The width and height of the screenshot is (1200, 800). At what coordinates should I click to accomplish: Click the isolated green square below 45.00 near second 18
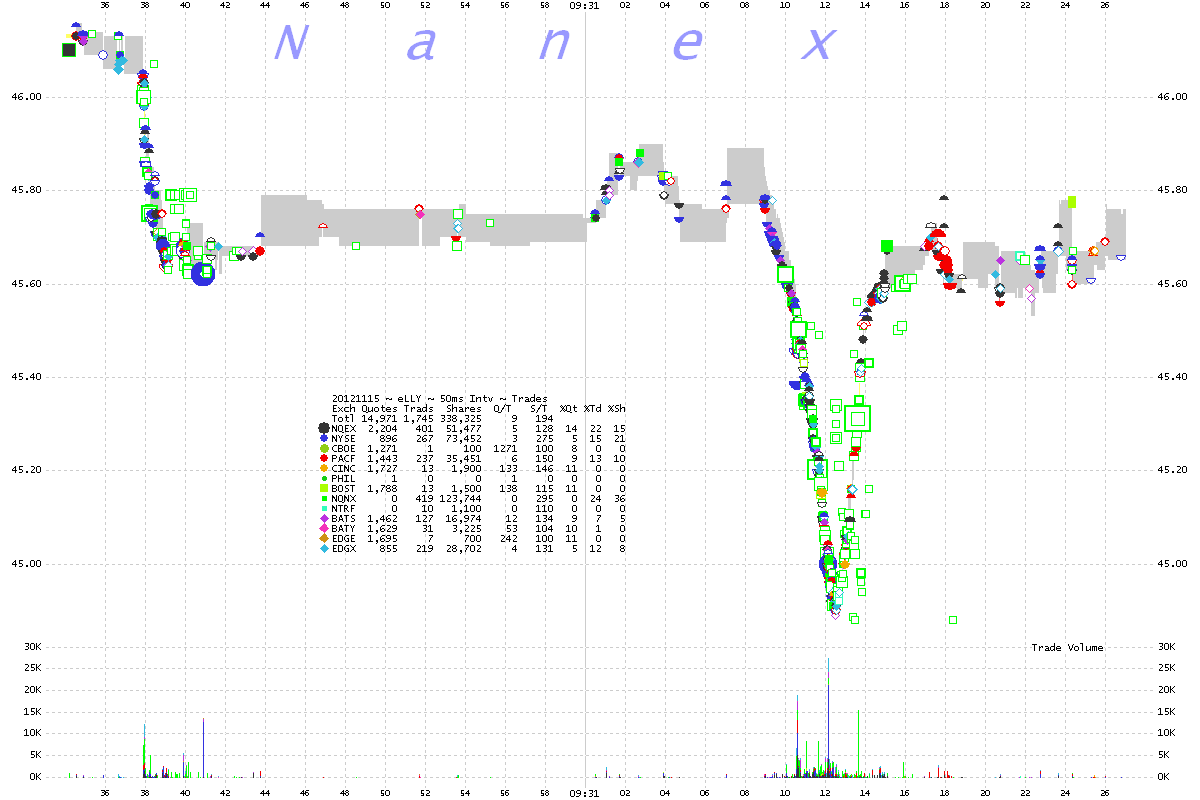(x=953, y=620)
